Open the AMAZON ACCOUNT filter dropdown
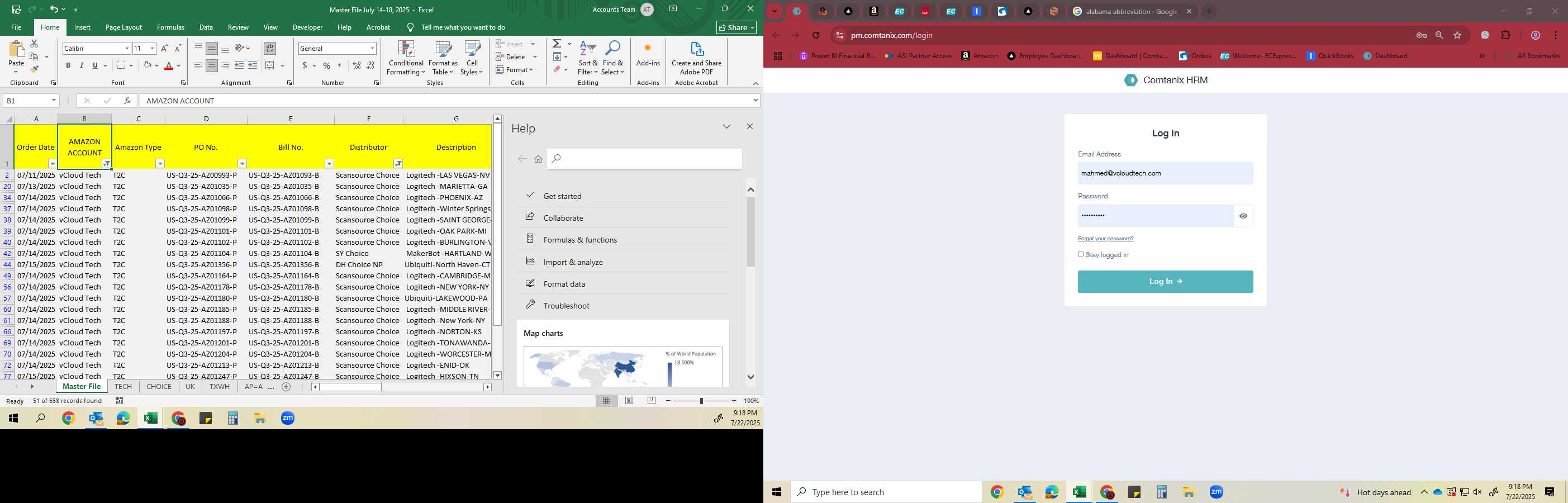 (107, 163)
